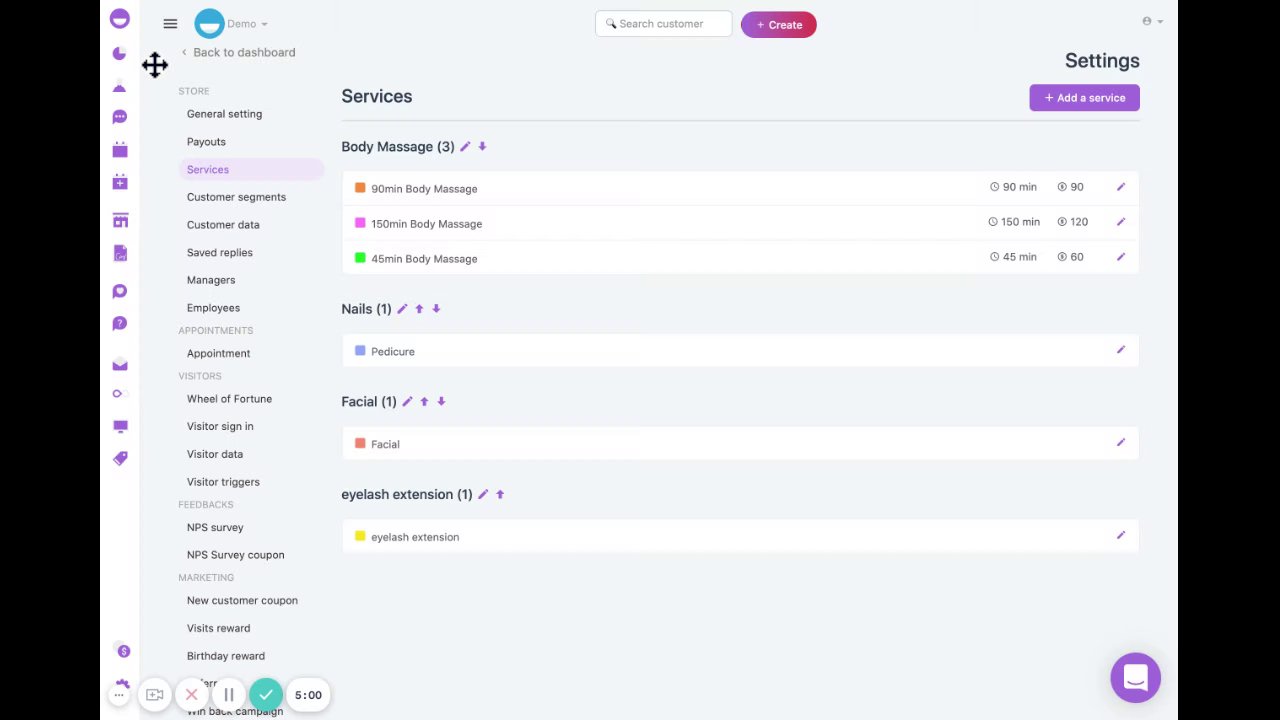
Task: Move eyelash extension category up
Action: pos(500,494)
